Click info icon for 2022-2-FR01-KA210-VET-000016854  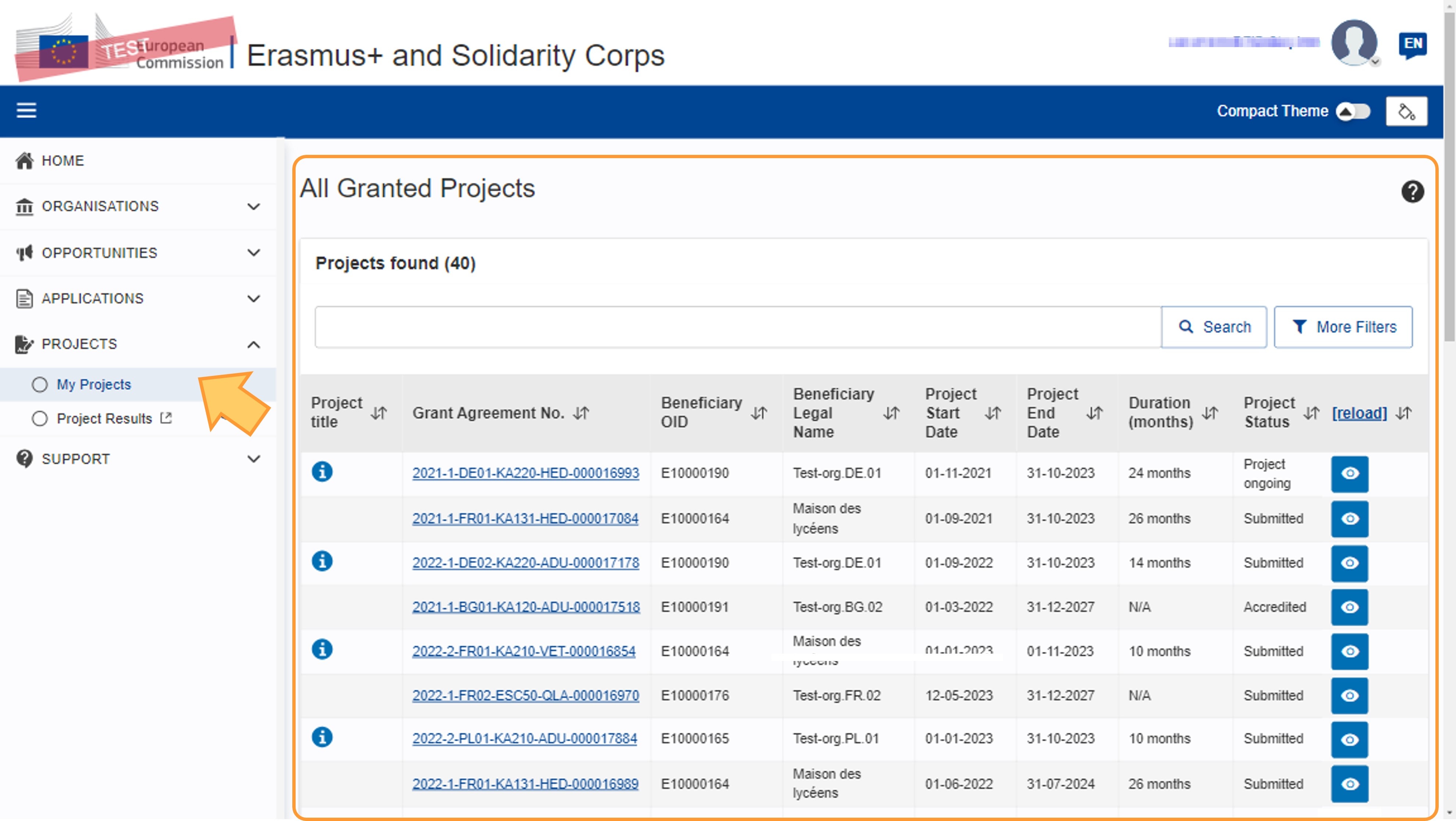point(322,649)
